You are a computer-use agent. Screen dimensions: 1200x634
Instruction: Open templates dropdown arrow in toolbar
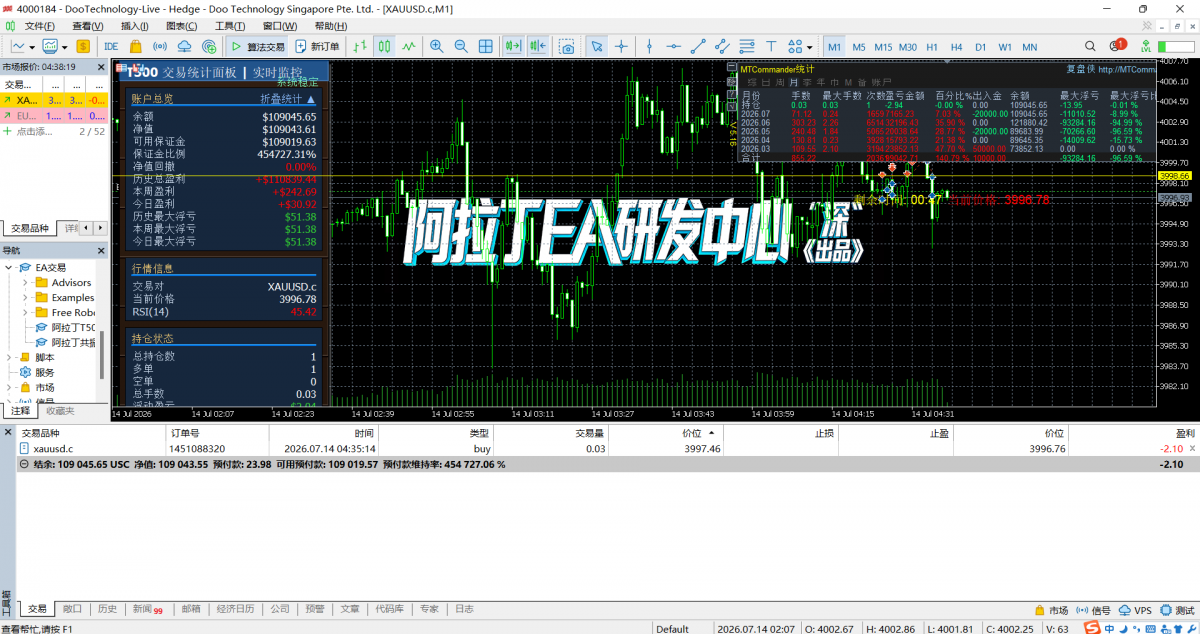pyautogui.click(x=64, y=46)
